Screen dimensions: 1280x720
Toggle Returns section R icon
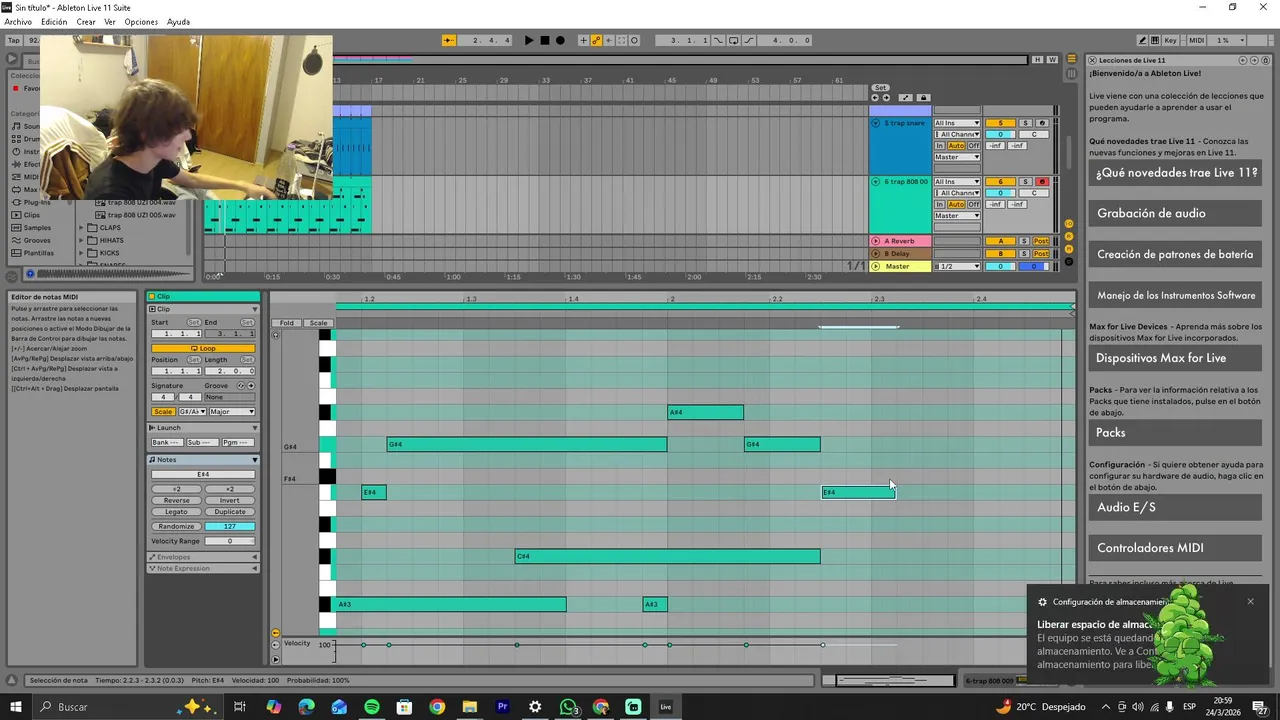tap(1069, 236)
